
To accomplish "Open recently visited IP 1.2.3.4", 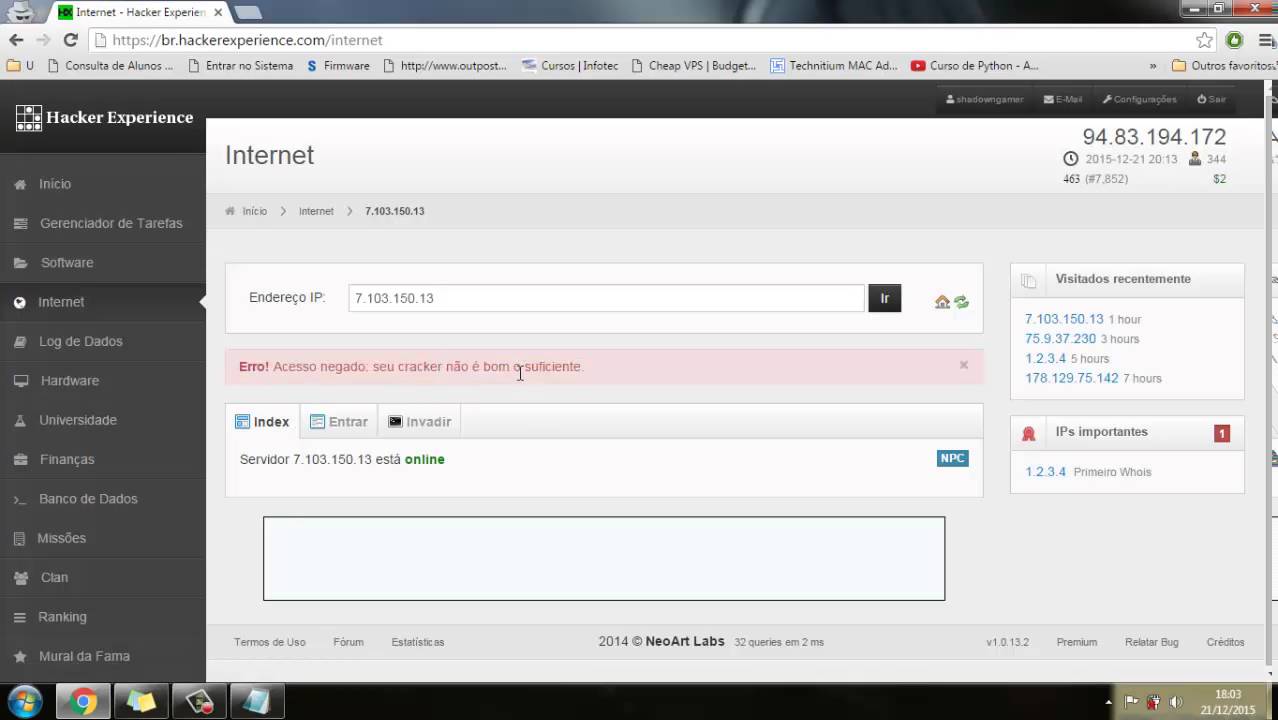I will point(1046,358).
